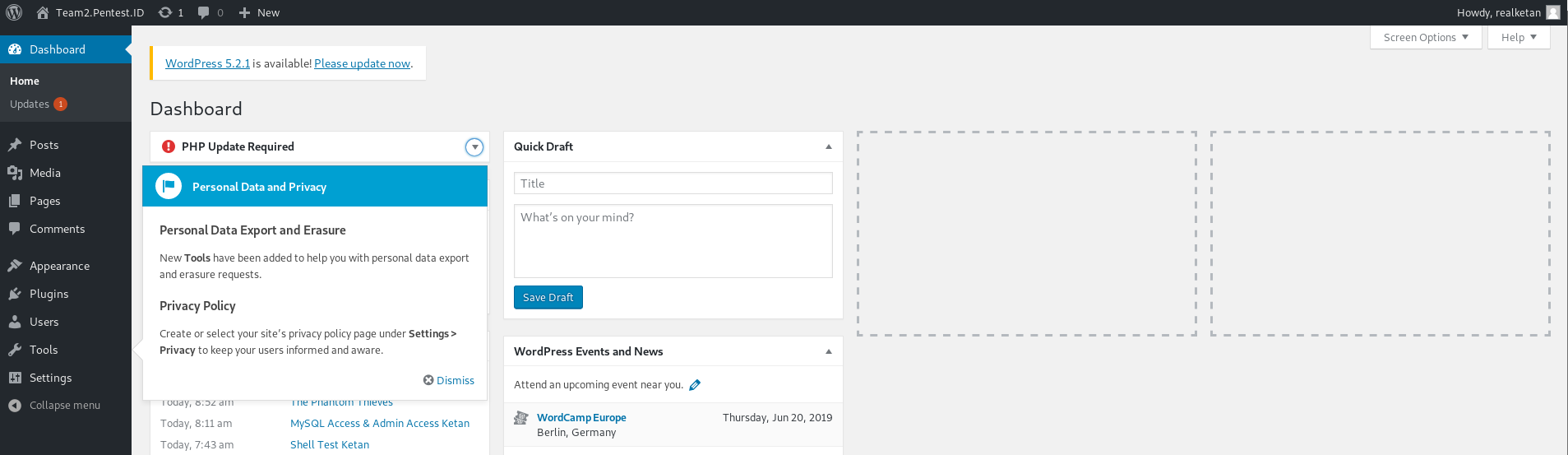This screenshot has width=1568, height=455.
Task: Open updates icon in admin bar
Action: click(x=170, y=12)
